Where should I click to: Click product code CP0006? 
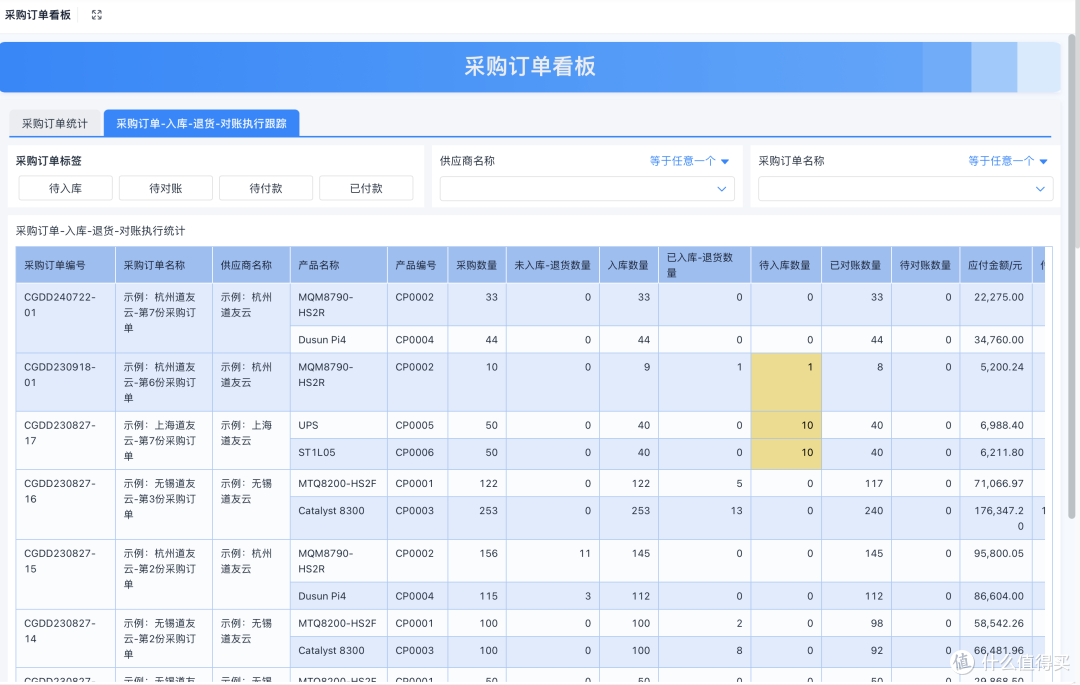pos(415,452)
